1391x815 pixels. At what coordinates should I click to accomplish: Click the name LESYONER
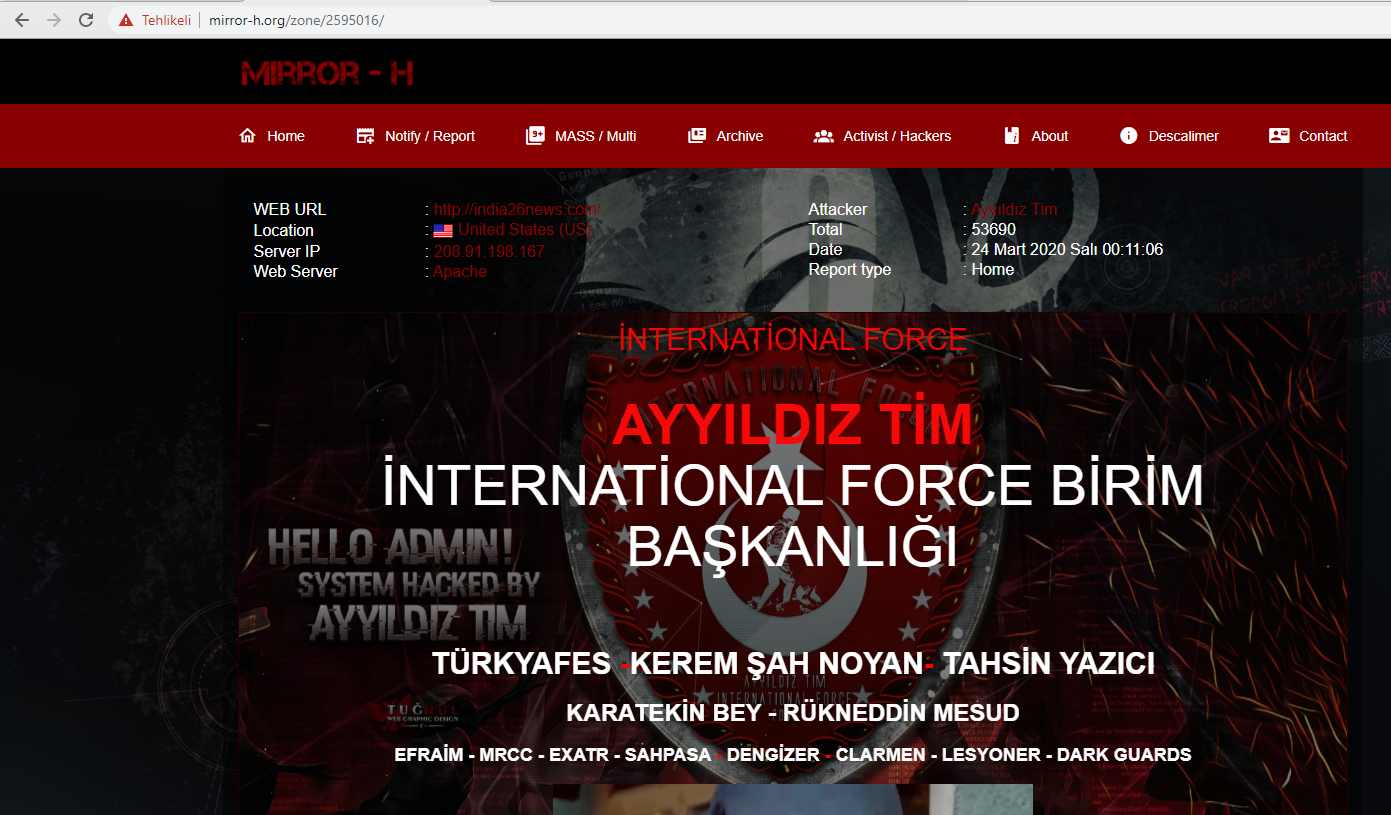[989, 755]
